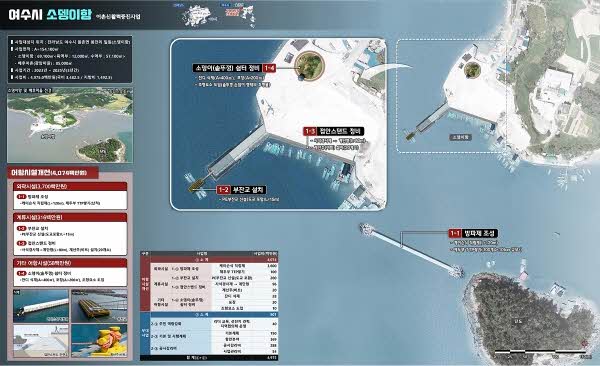
Task: Click the blue subtotal row in the cost table
Action: click(214, 315)
